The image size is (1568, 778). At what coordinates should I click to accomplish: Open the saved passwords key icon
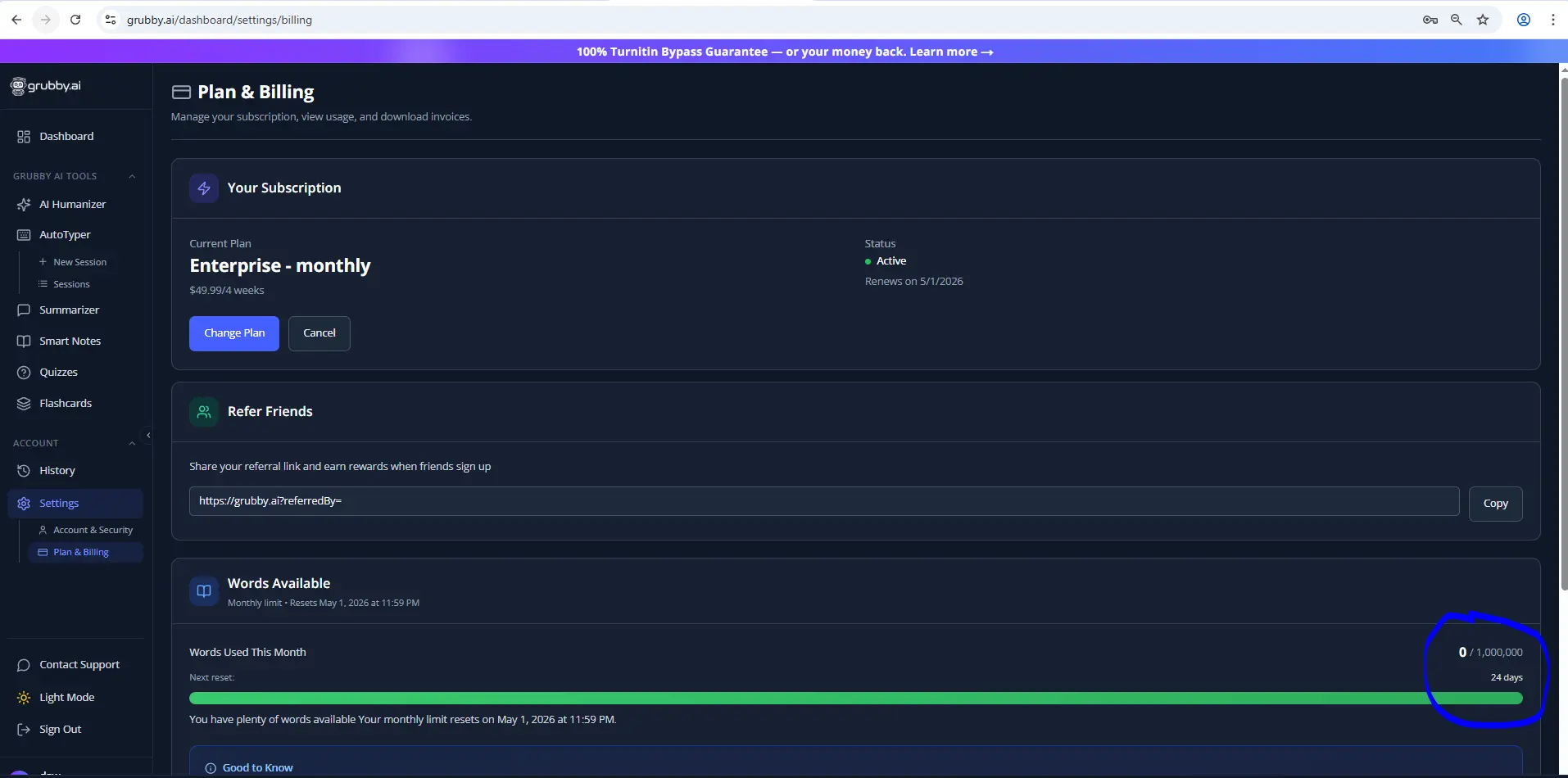pos(1430,20)
